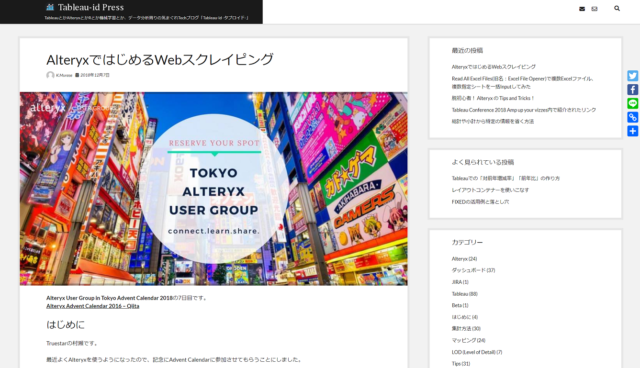Click the solid mail envelope icon
The width and height of the screenshot is (640, 368).
point(582,9)
